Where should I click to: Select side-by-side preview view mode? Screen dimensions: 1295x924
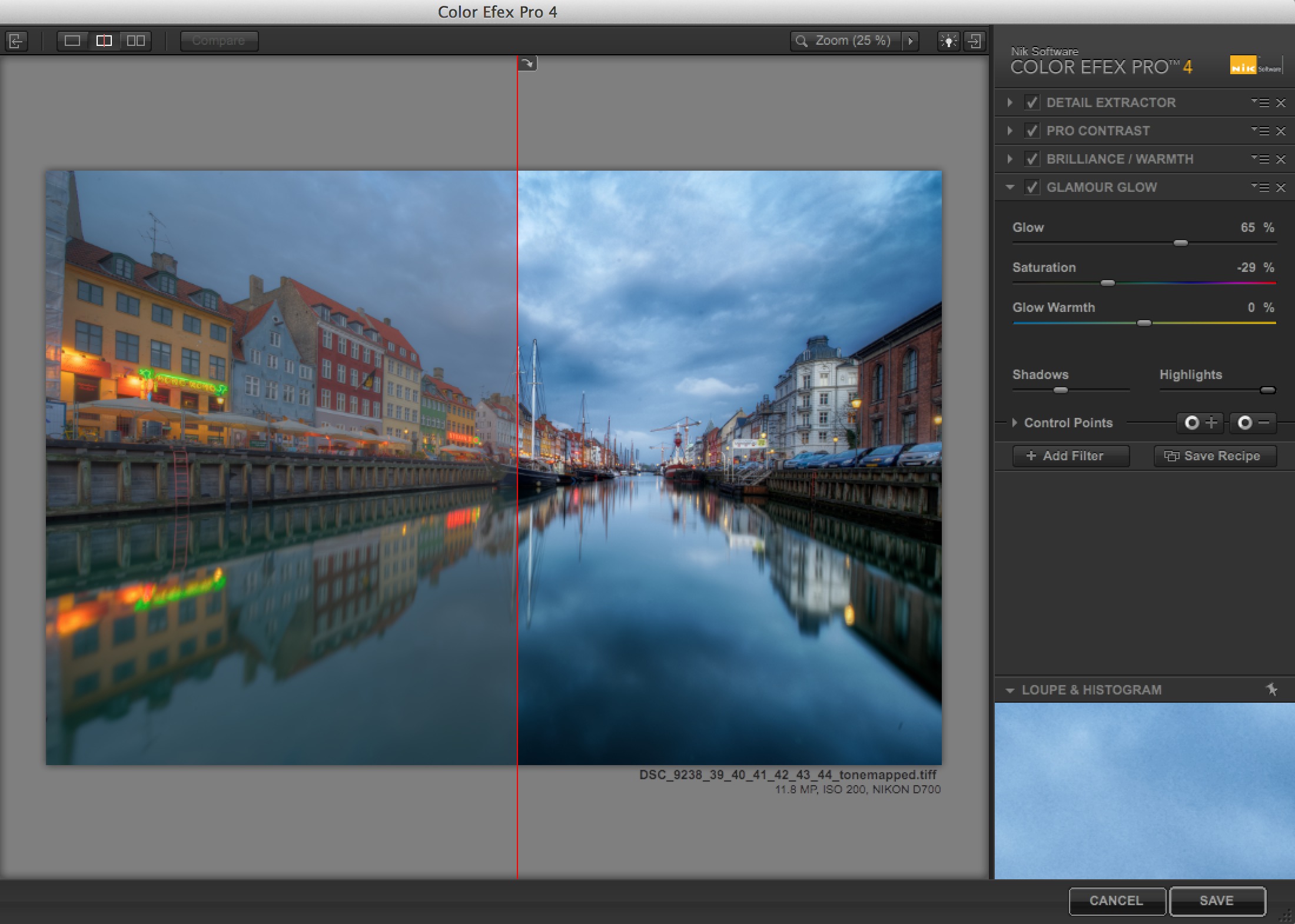coord(136,41)
